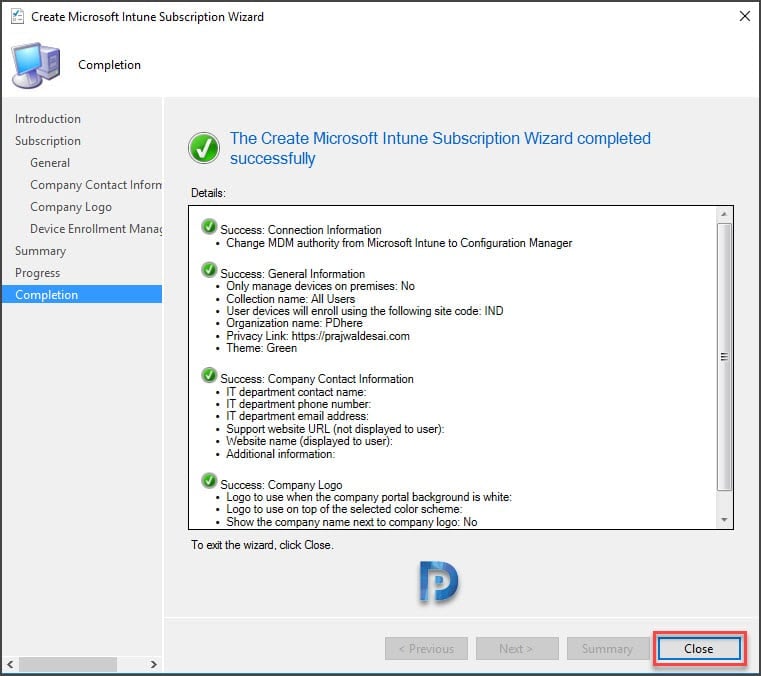Click 'To exit the wizard, click Close' text
The image size is (761, 676).
pos(262,545)
